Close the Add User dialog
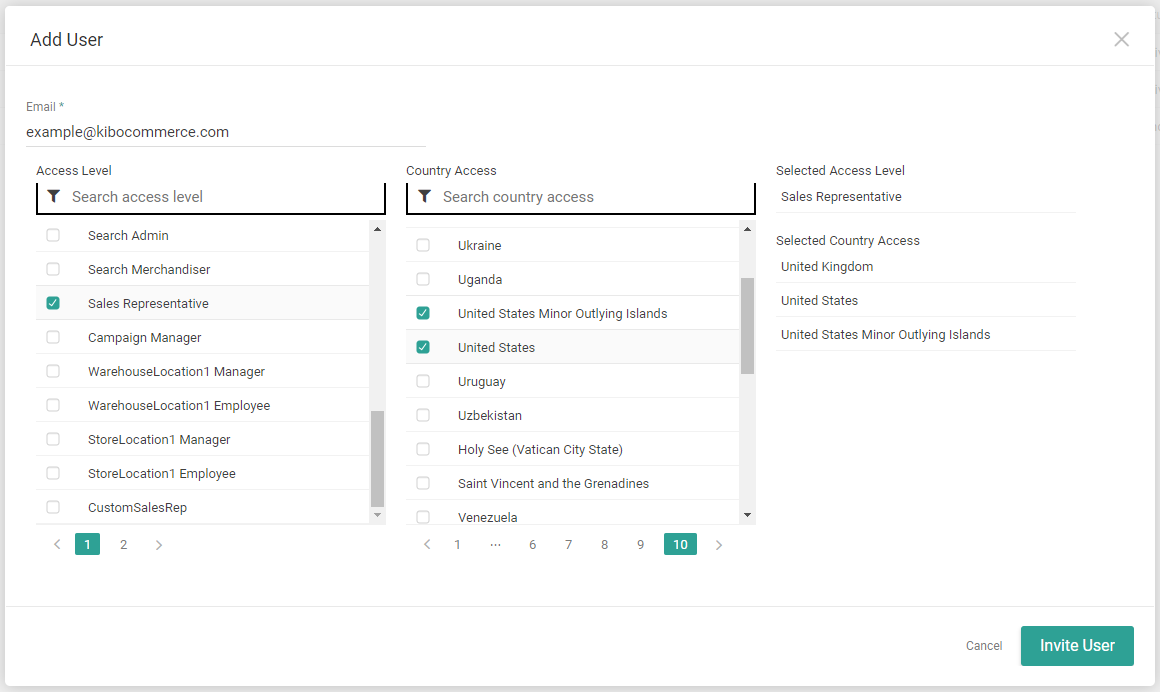 click(x=1121, y=39)
